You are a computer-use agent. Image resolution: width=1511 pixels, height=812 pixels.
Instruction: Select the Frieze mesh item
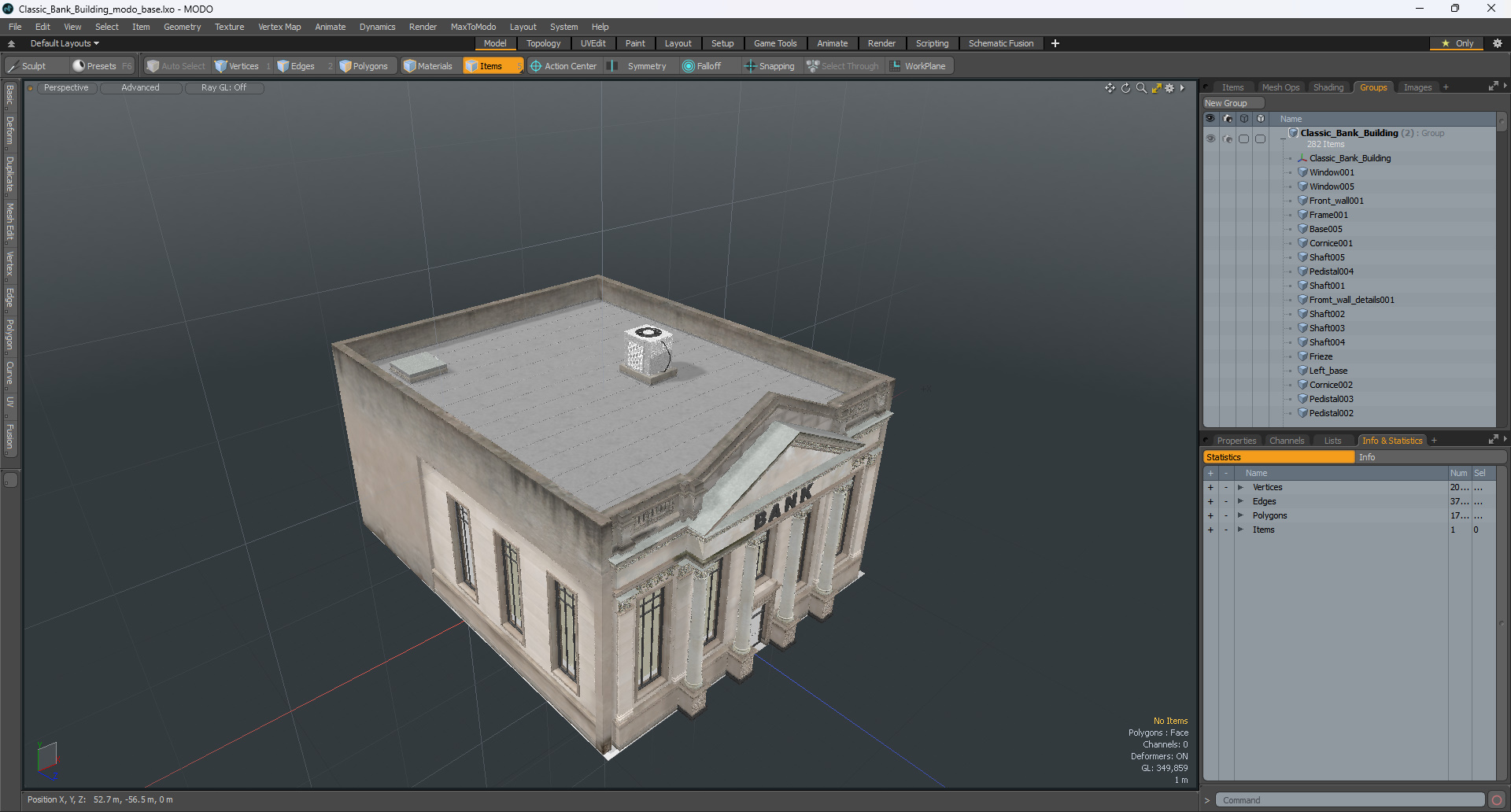click(1321, 356)
